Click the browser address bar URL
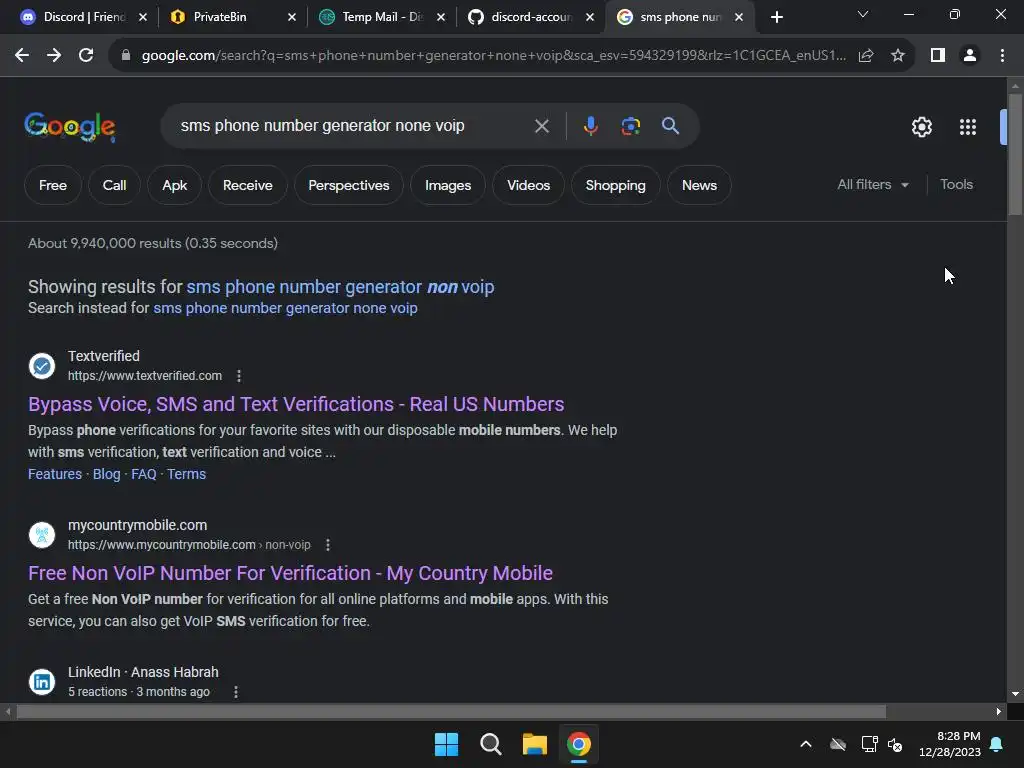Viewport: 1024px width, 768px height. 494,56
